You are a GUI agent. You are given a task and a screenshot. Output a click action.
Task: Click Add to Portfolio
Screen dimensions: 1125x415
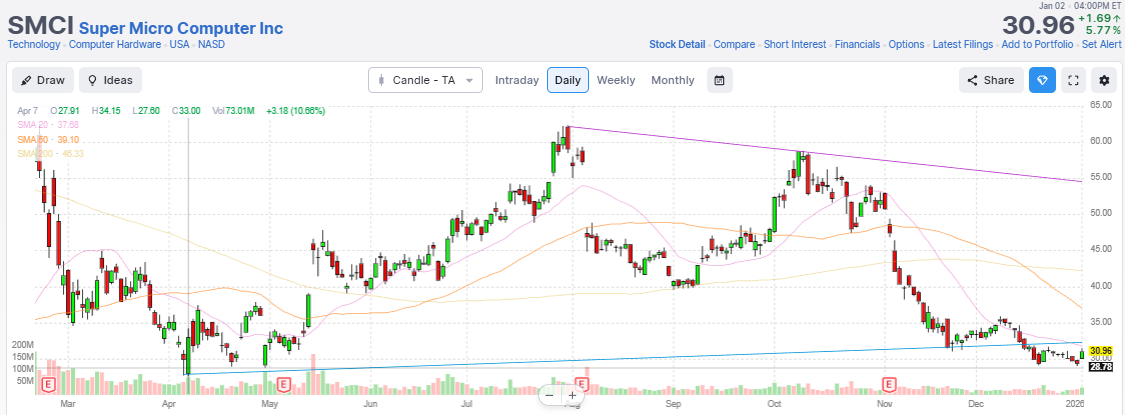click(1037, 45)
